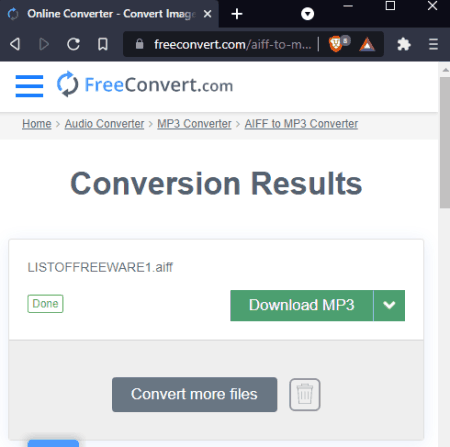Click Convert more files button
450x447 pixels.
point(194,394)
